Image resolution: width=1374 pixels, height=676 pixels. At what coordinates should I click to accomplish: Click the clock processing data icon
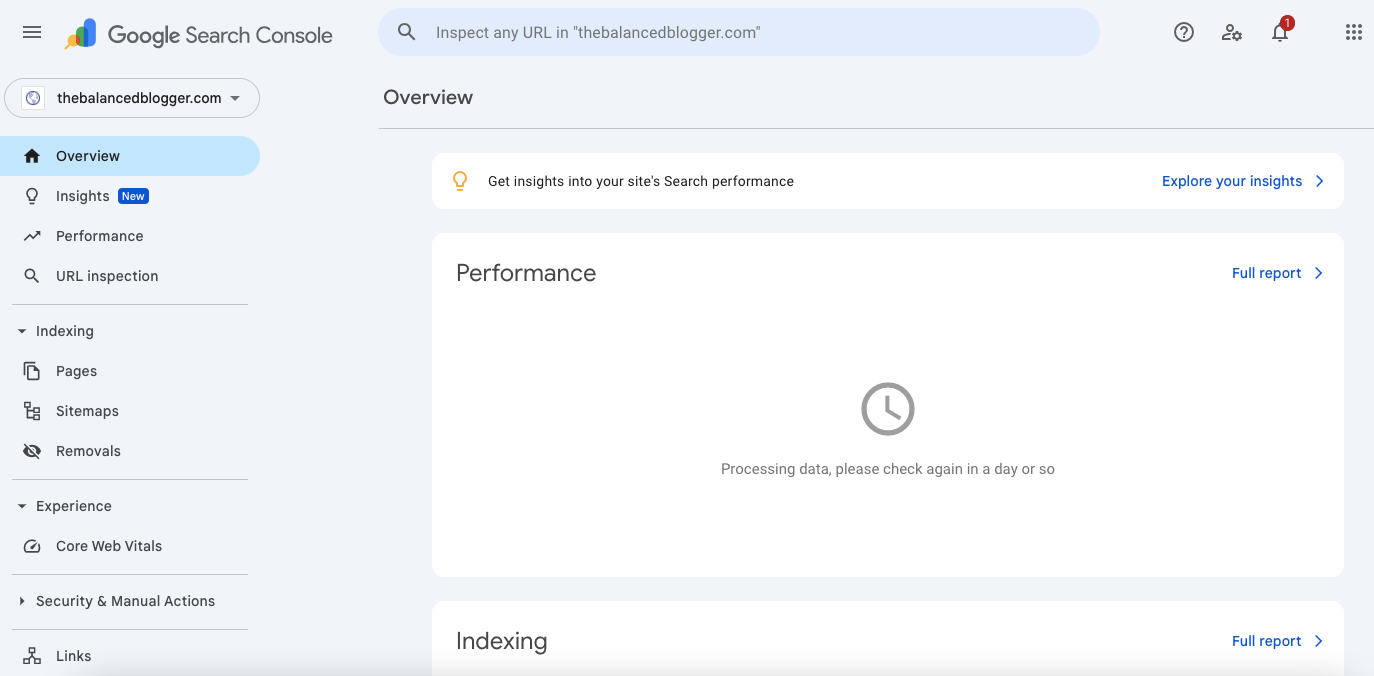[x=887, y=409]
